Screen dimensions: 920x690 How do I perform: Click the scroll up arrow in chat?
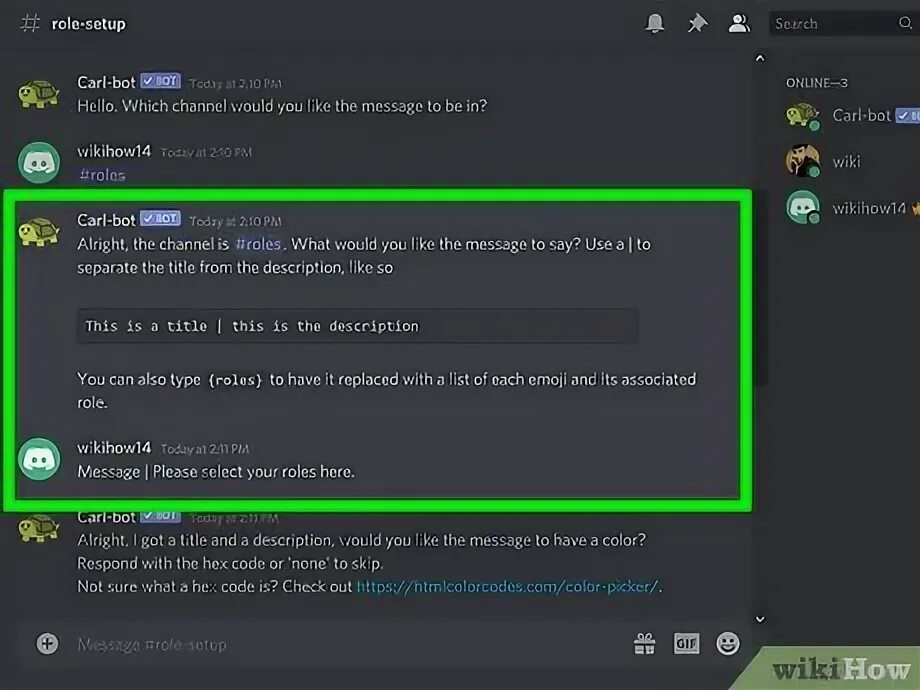pyautogui.click(x=760, y=58)
